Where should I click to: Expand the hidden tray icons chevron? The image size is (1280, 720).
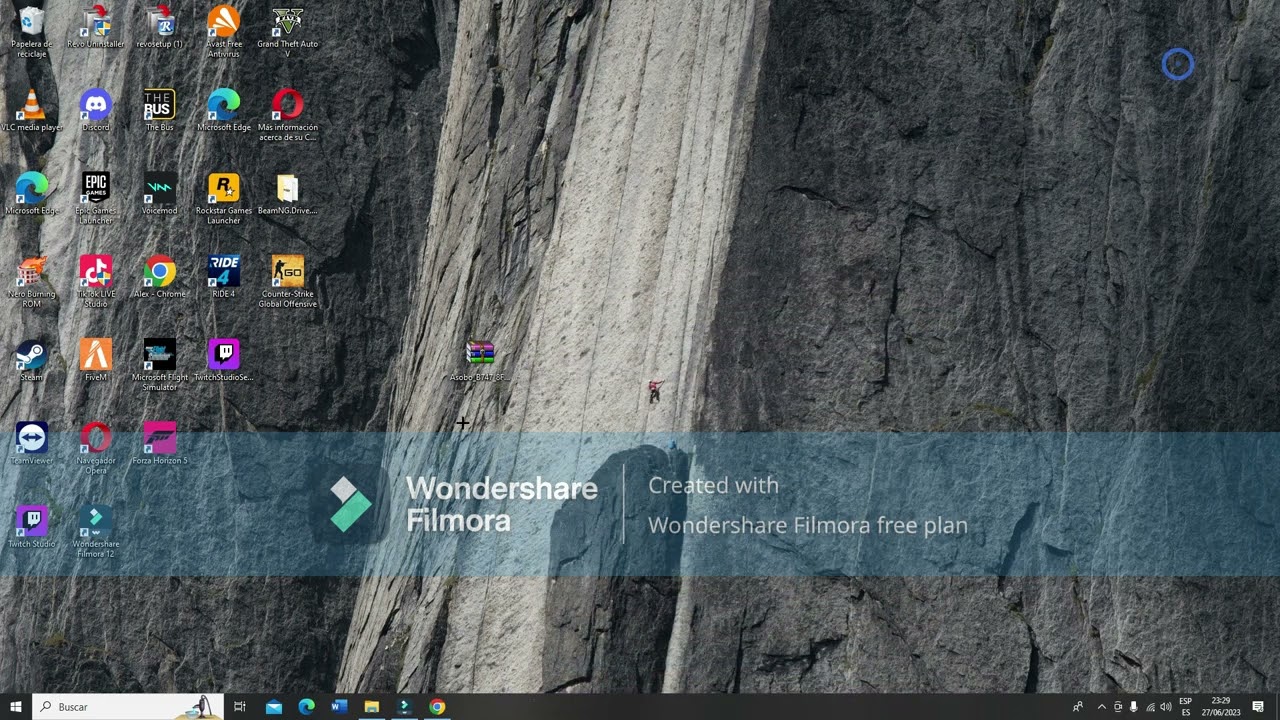[1102, 707]
